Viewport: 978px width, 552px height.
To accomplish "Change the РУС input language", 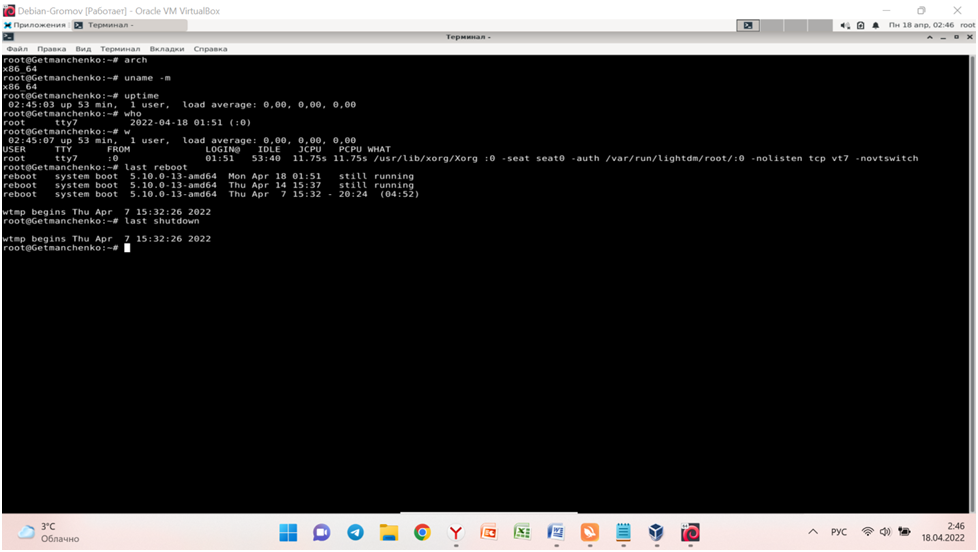I will (839, 532).
